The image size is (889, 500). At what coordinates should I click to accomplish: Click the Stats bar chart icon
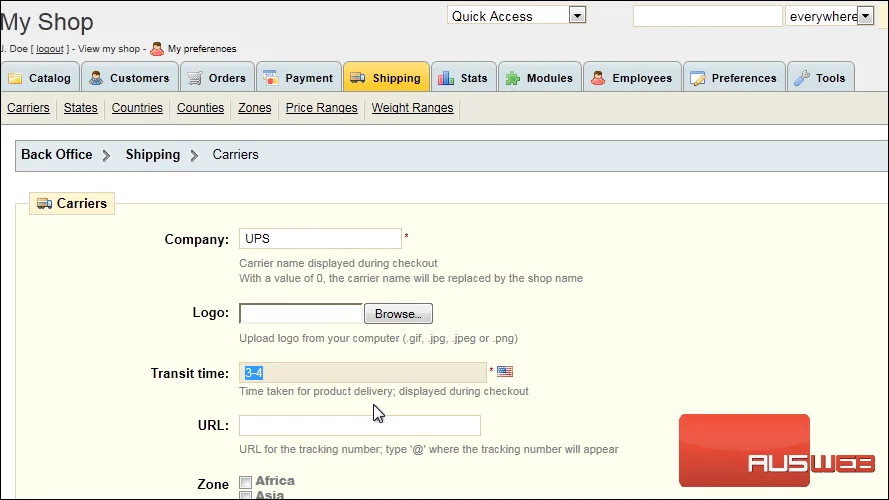(x=446, y=78)
